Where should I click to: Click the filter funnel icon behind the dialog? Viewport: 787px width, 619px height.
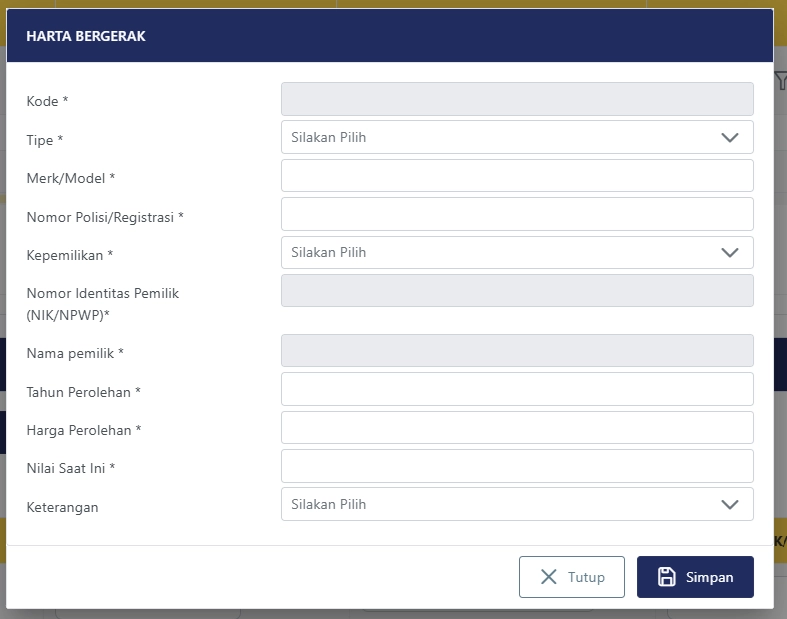point(781,82)
